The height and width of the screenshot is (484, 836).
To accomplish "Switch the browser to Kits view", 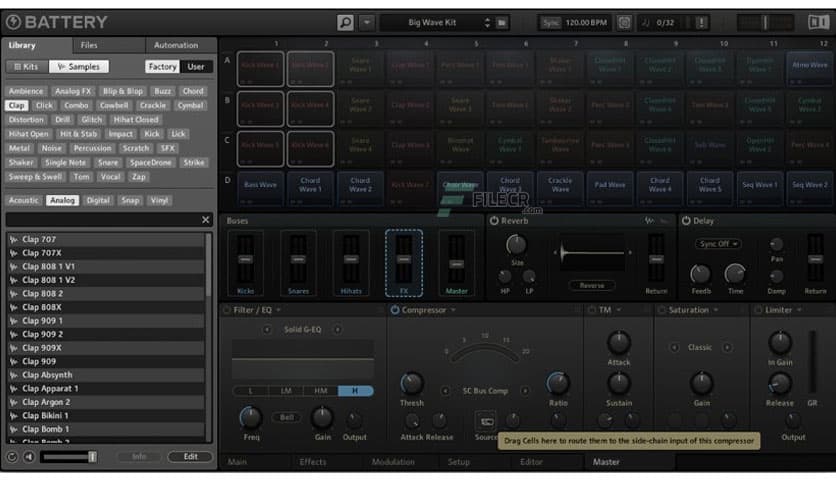I will pos(27,67).
